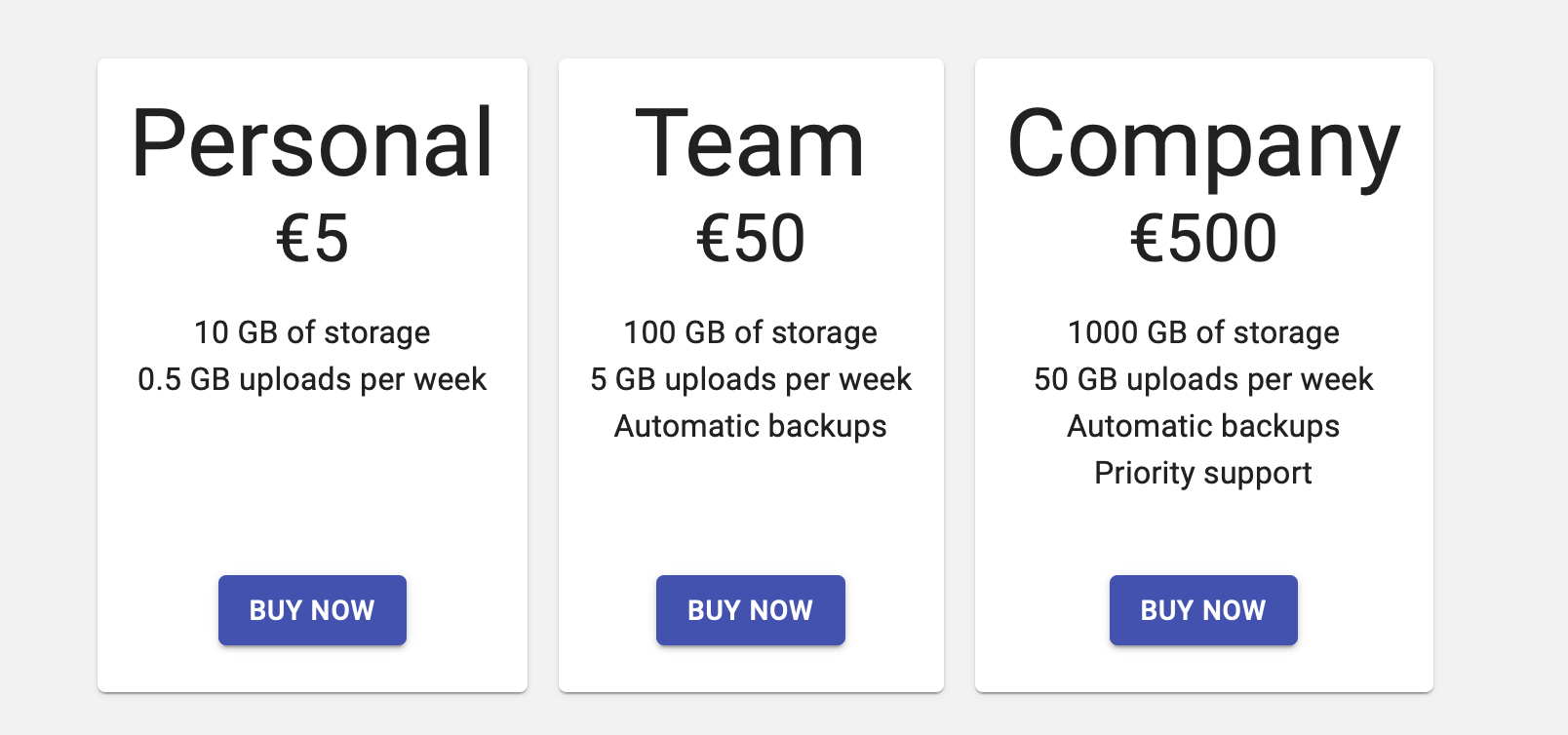Click the 5 GB uploads per week line
The width and height of the screenshot is (1568, 735).
pyautogui.click(x=751, y=379)
